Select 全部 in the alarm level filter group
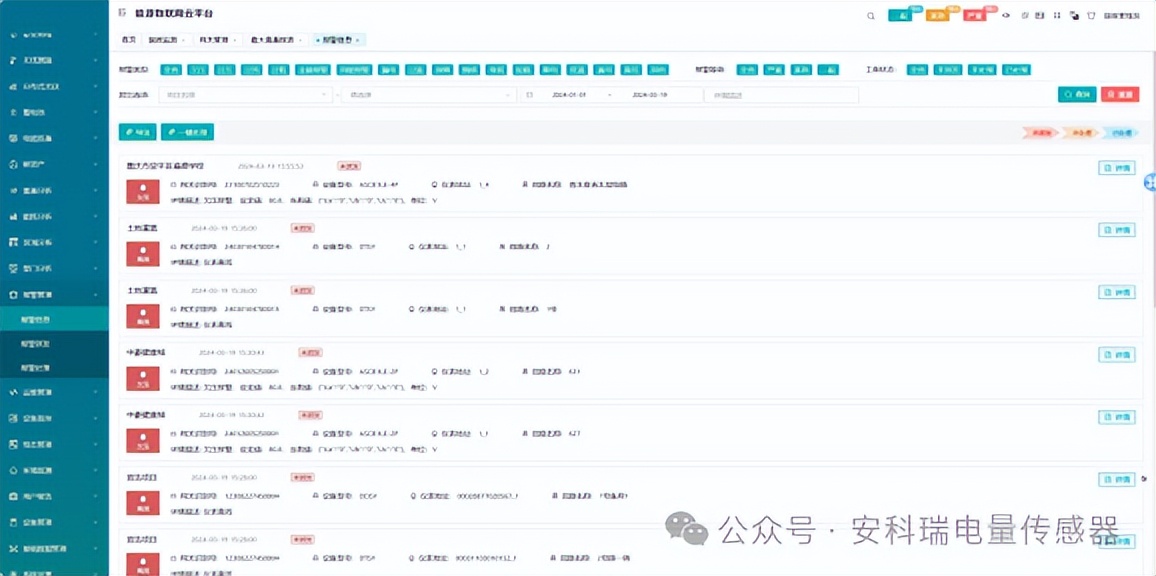 click(x=747, y=70)
